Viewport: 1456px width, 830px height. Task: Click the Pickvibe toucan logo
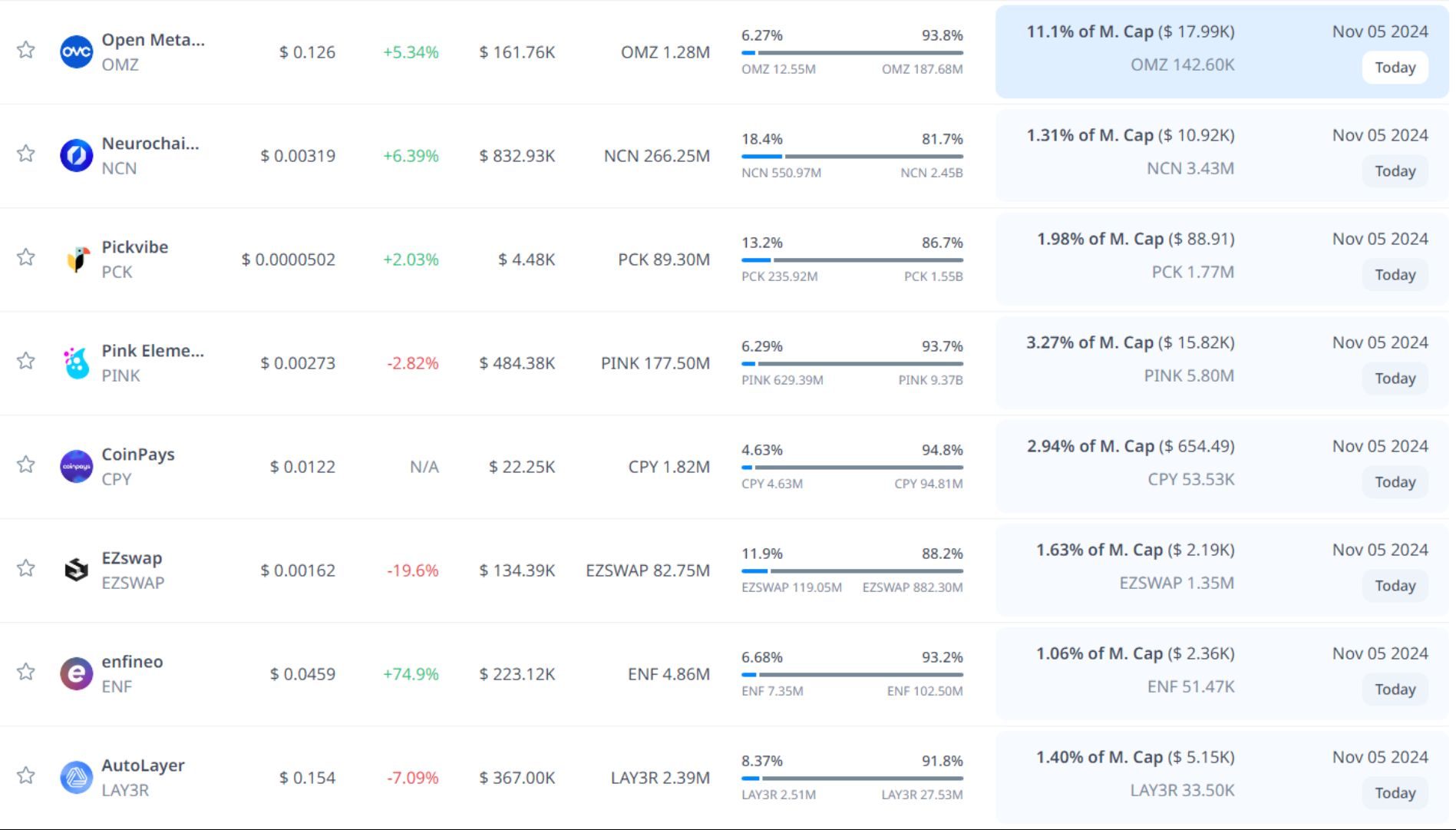tap(77, 260)
